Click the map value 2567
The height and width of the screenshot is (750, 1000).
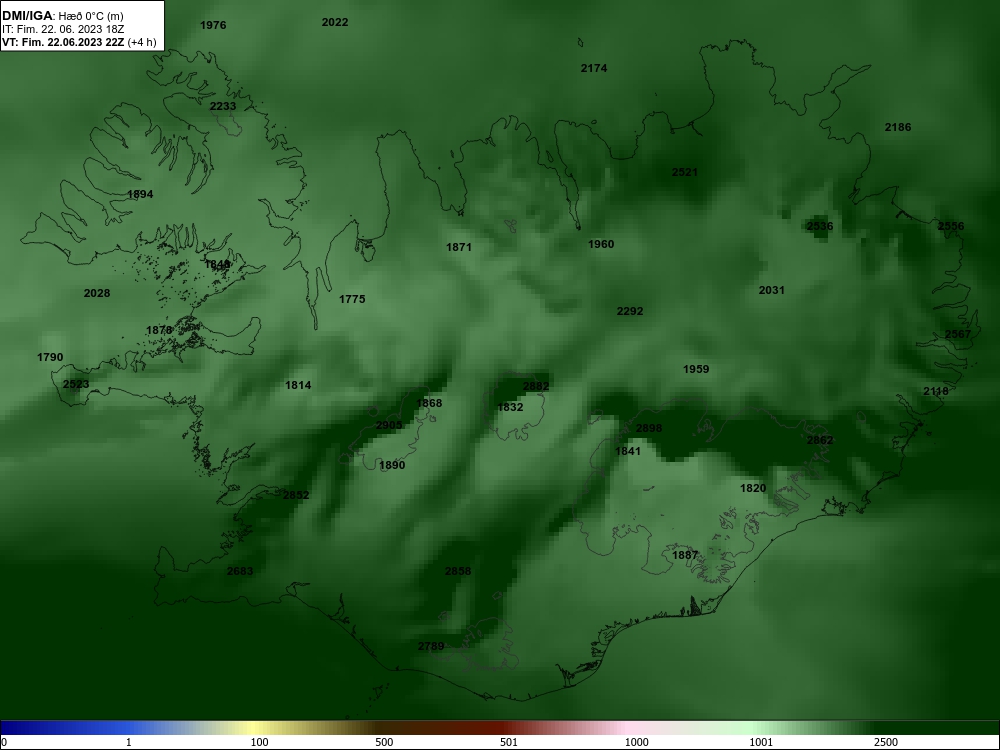pyautogui.click(x=958, y=334)
